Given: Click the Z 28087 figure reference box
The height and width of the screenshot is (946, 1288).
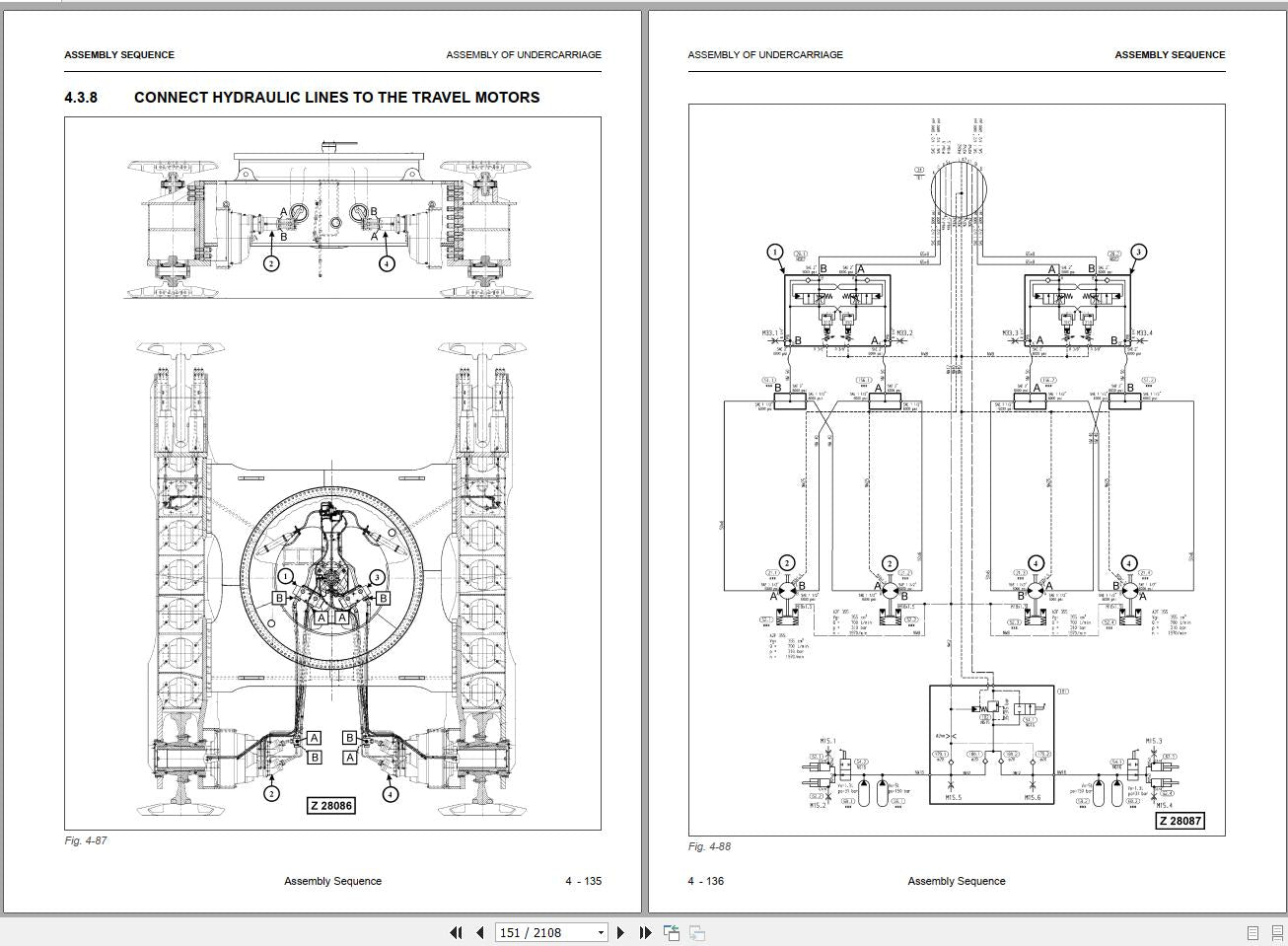Looking at the screenshot, I should [1180, 821].
